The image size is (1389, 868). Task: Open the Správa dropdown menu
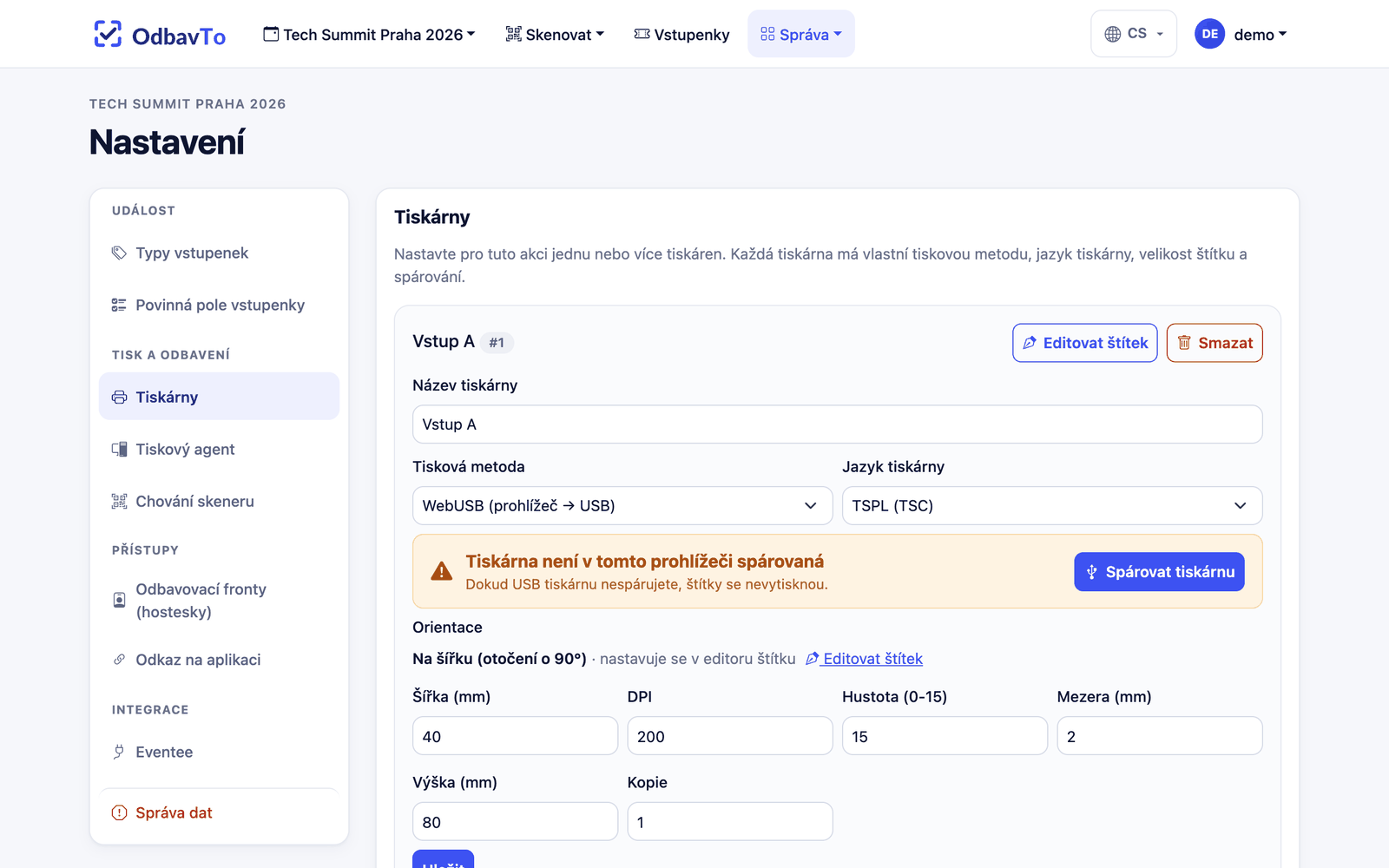click(x=801, y=34)
